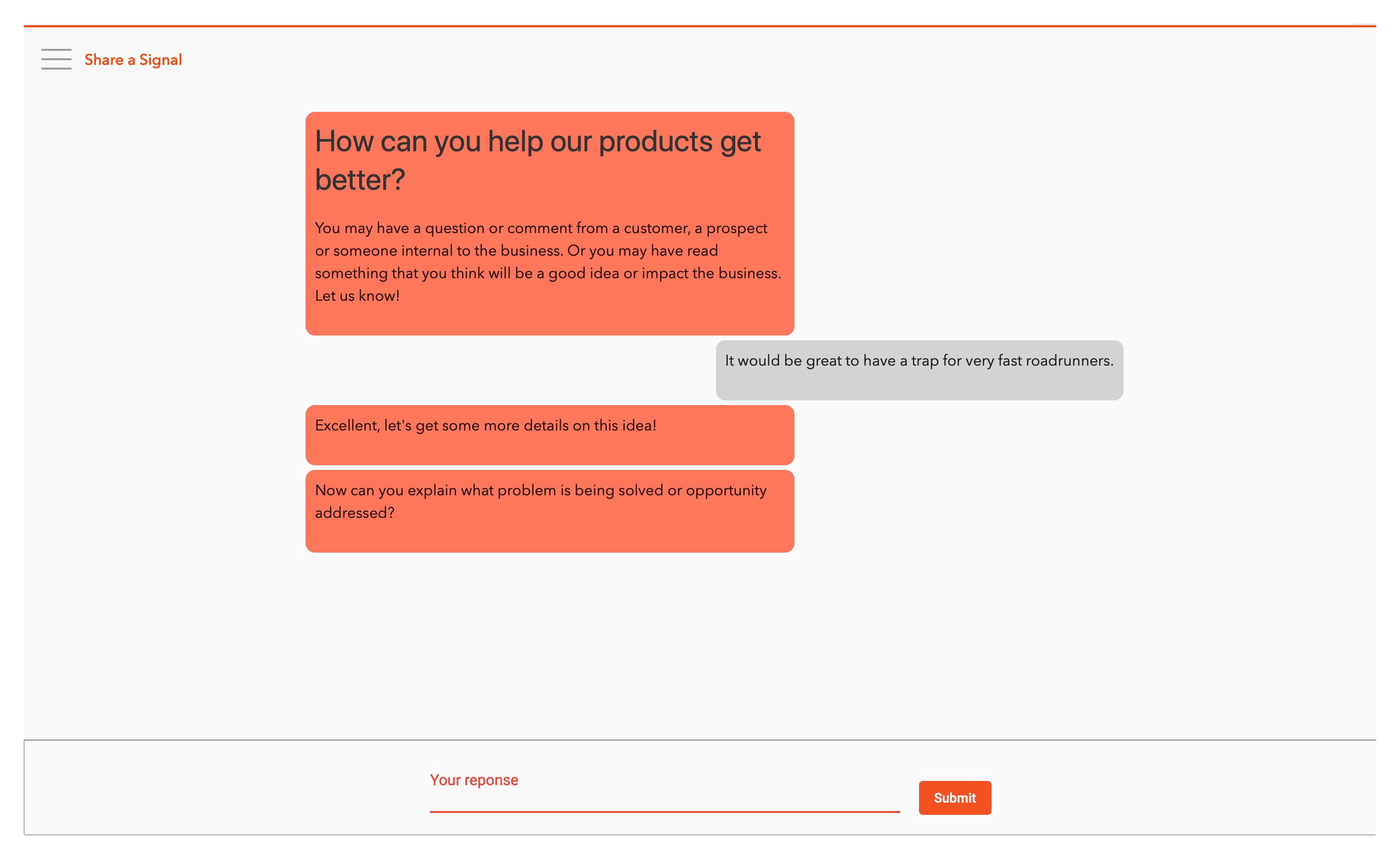The width and height of the screenshot is (1400, 859).
Task: Click the Submit button
Action: [x=955, y=797]
